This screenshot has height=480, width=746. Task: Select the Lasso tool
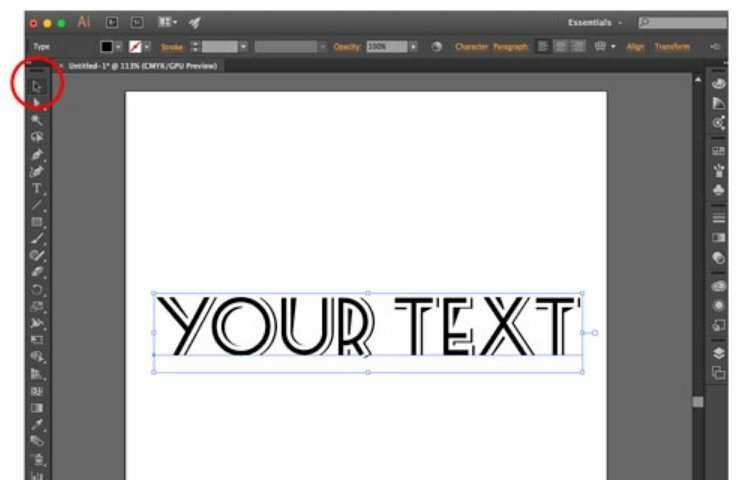point(37,137)
